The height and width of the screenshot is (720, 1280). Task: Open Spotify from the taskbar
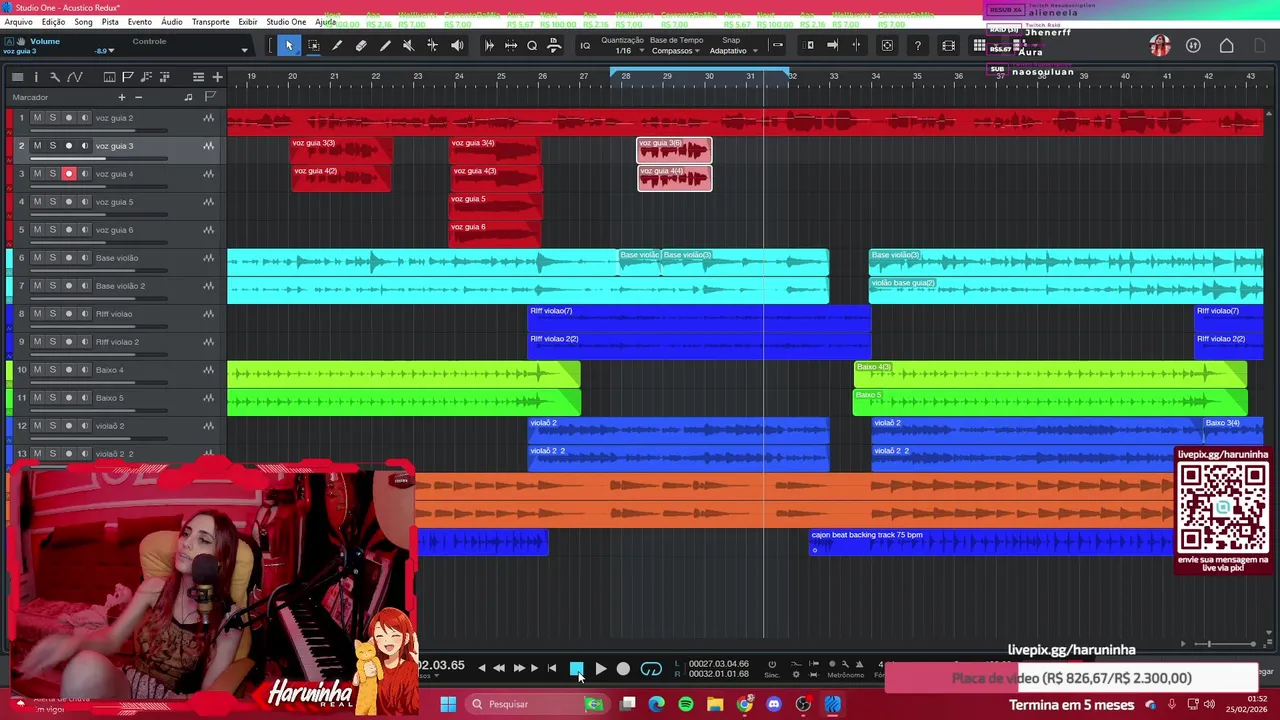pyautogui.click(x=686, y=704)
